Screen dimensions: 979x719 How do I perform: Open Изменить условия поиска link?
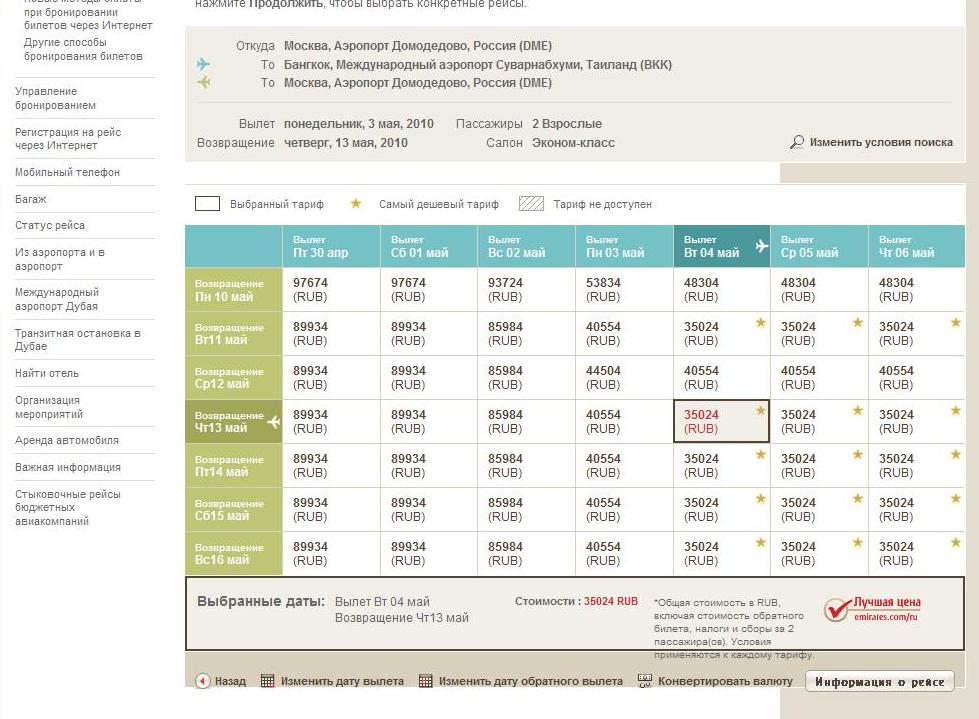click(880, 143)
